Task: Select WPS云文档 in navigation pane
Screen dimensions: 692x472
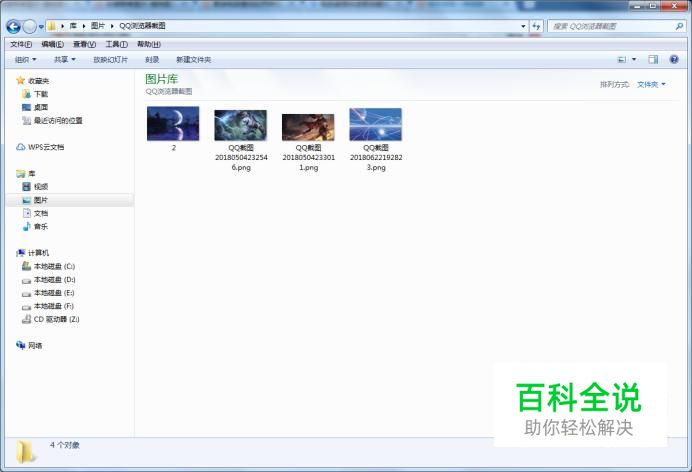Action: tap(46, 147)
